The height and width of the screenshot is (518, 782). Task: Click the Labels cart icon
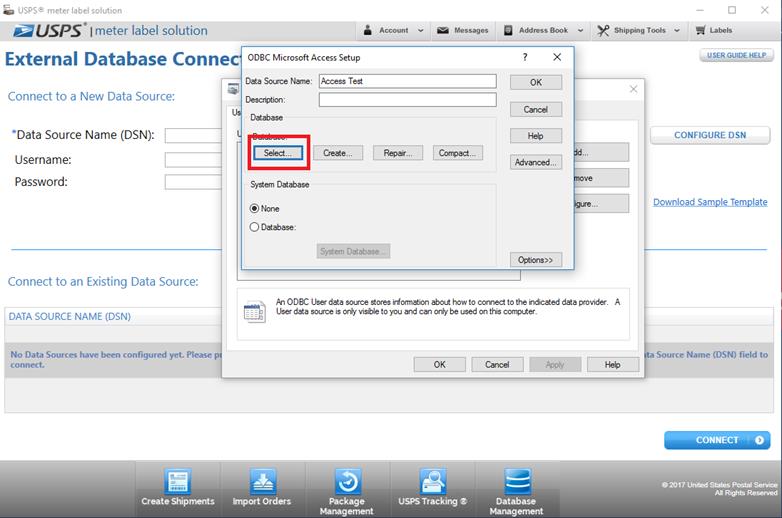(701, 30)
